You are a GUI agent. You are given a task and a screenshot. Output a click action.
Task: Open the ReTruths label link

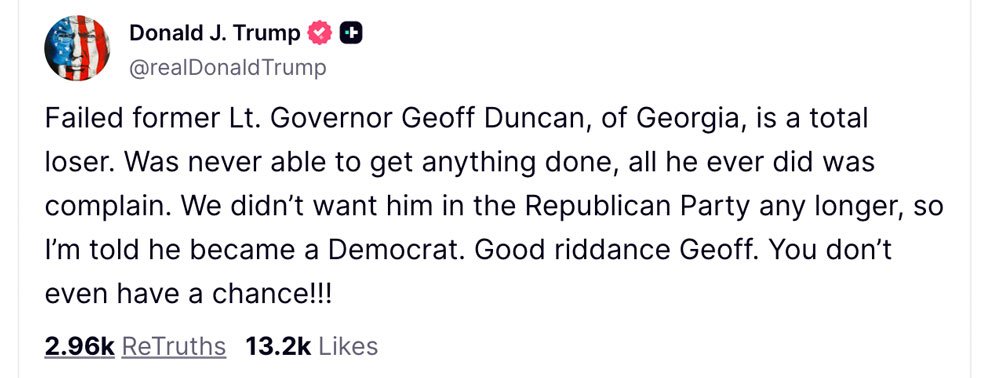click(x=173, y=346)
